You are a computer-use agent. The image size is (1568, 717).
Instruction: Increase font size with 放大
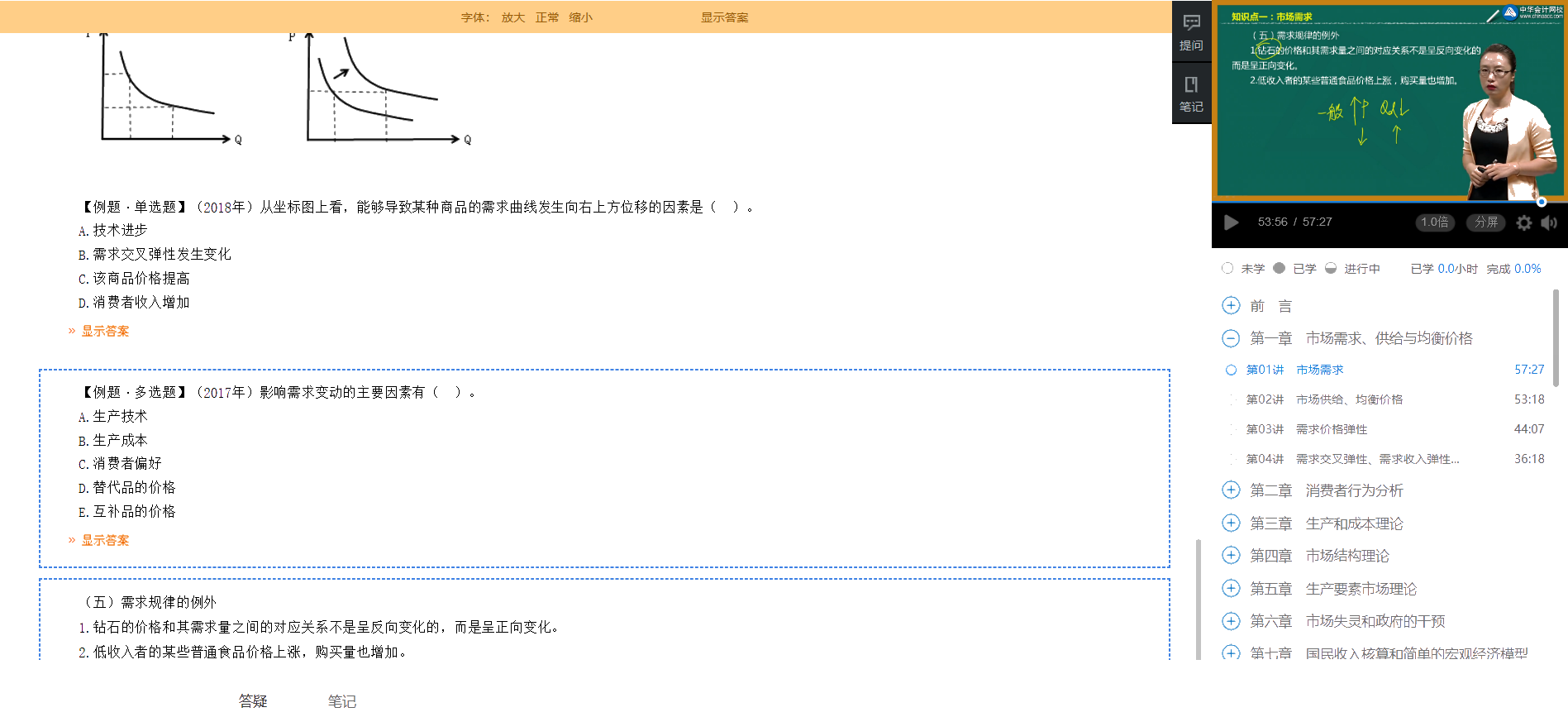tap(512, 17)
